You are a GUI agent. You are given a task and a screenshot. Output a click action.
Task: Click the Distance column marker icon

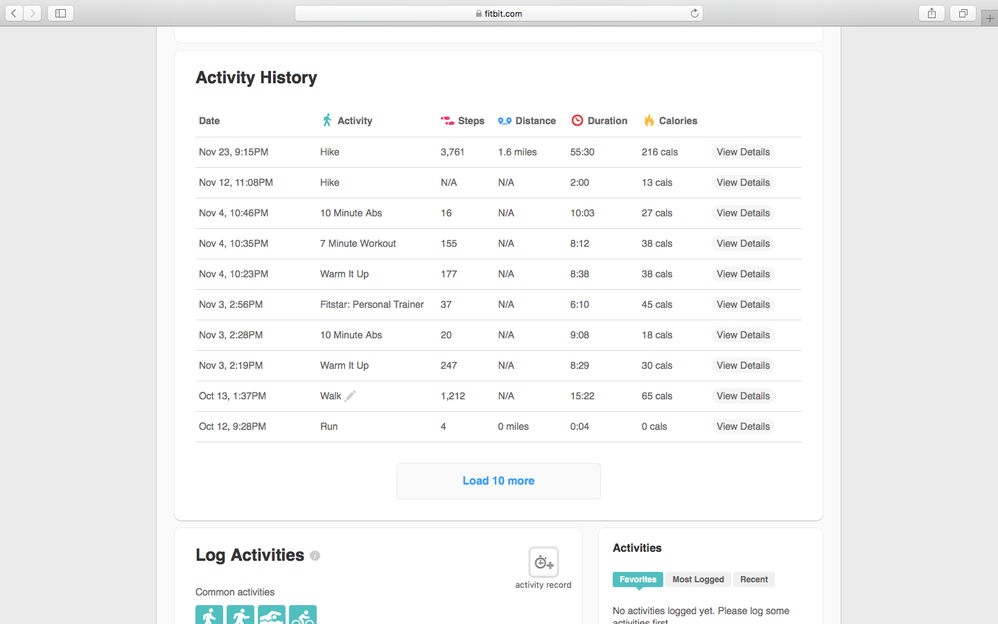505,120
